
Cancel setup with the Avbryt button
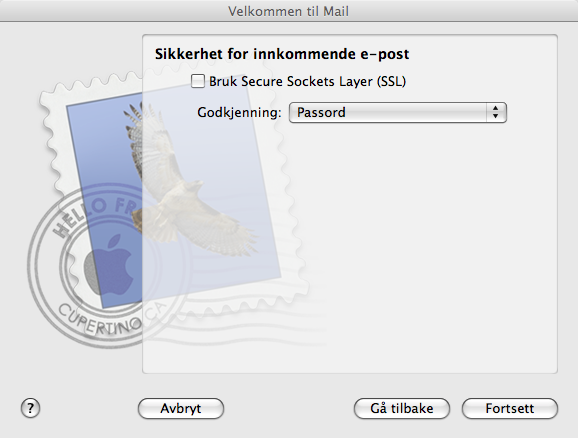click(181, 409)
